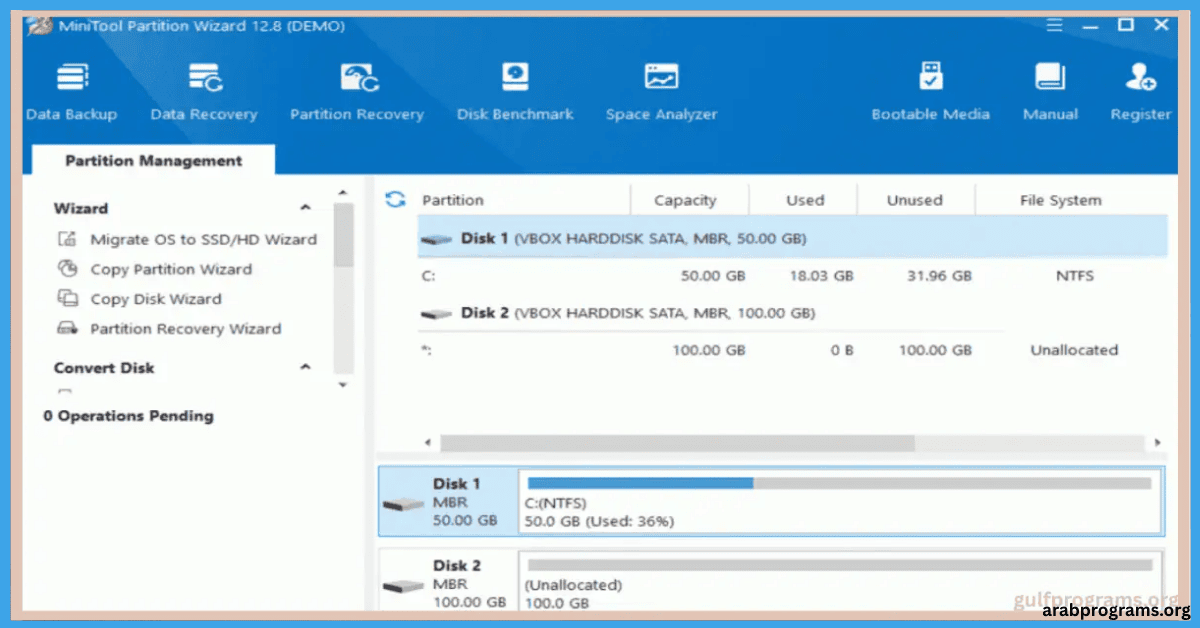Click the partition list horizontal scrollbar thumb
This screenshot has width=1200, height=628.
click(677, 443)
